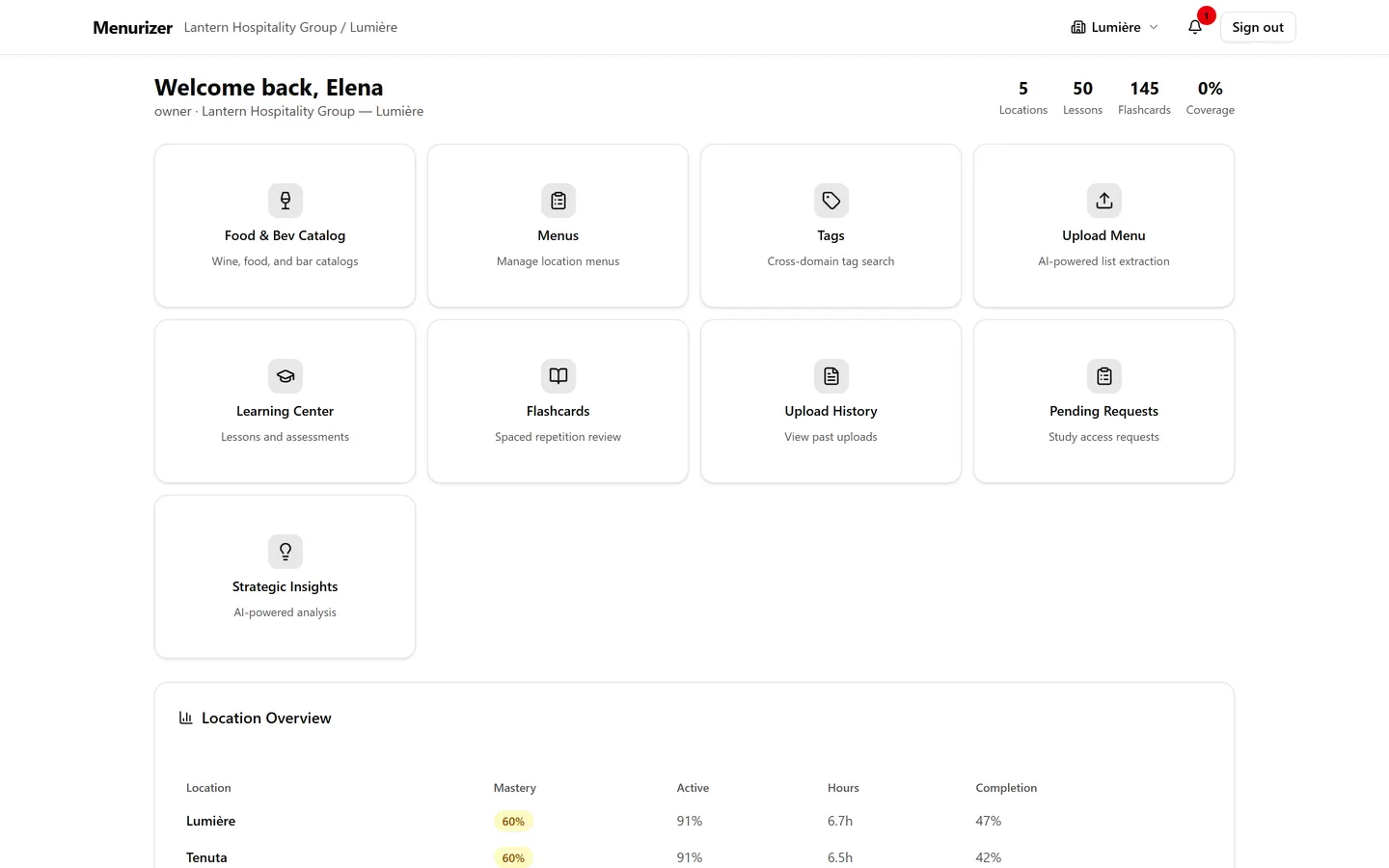Click the Learning Center graduation cap icon
Image resolution: width=1389 pixels, height=868 pixels.
tap(286, 376)
